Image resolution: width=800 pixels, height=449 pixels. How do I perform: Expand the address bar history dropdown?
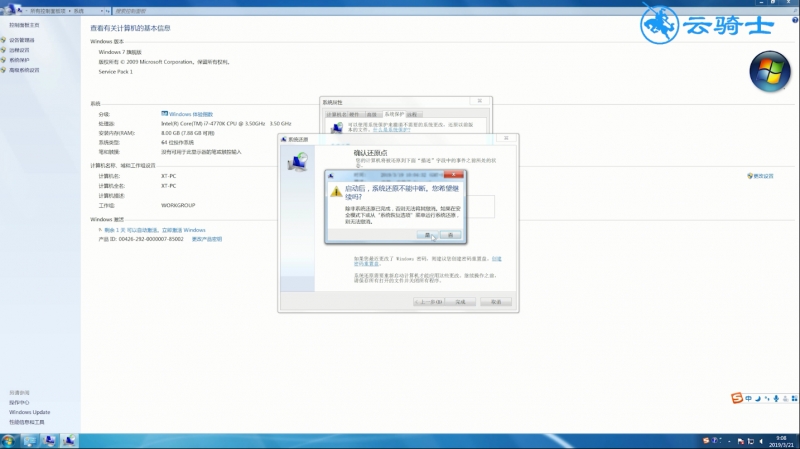[x=102, y=11]
